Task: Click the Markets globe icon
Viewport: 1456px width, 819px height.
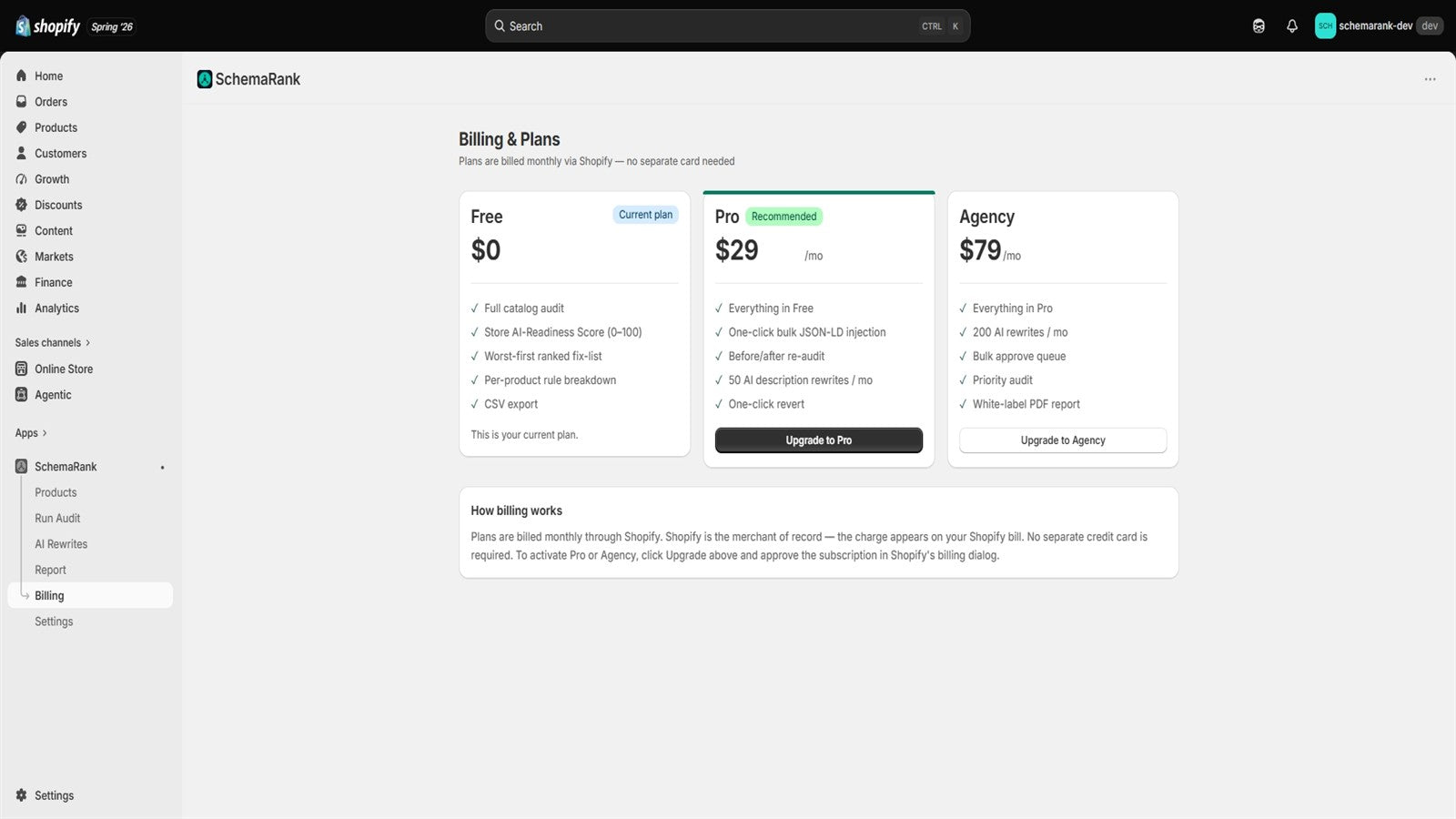Action: pyautogui.click(x=22, y=257)
